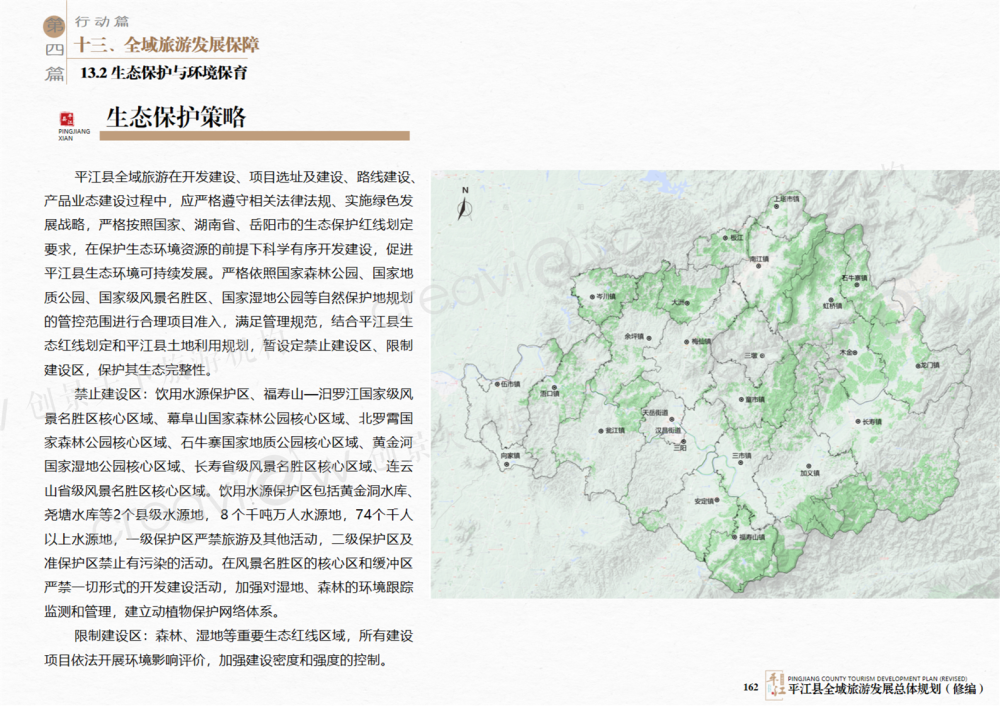Click the footer Pingjiang calligraphy logo
Image resolution: width=1000 pixels, height=706 pixels.
[775, 683]
